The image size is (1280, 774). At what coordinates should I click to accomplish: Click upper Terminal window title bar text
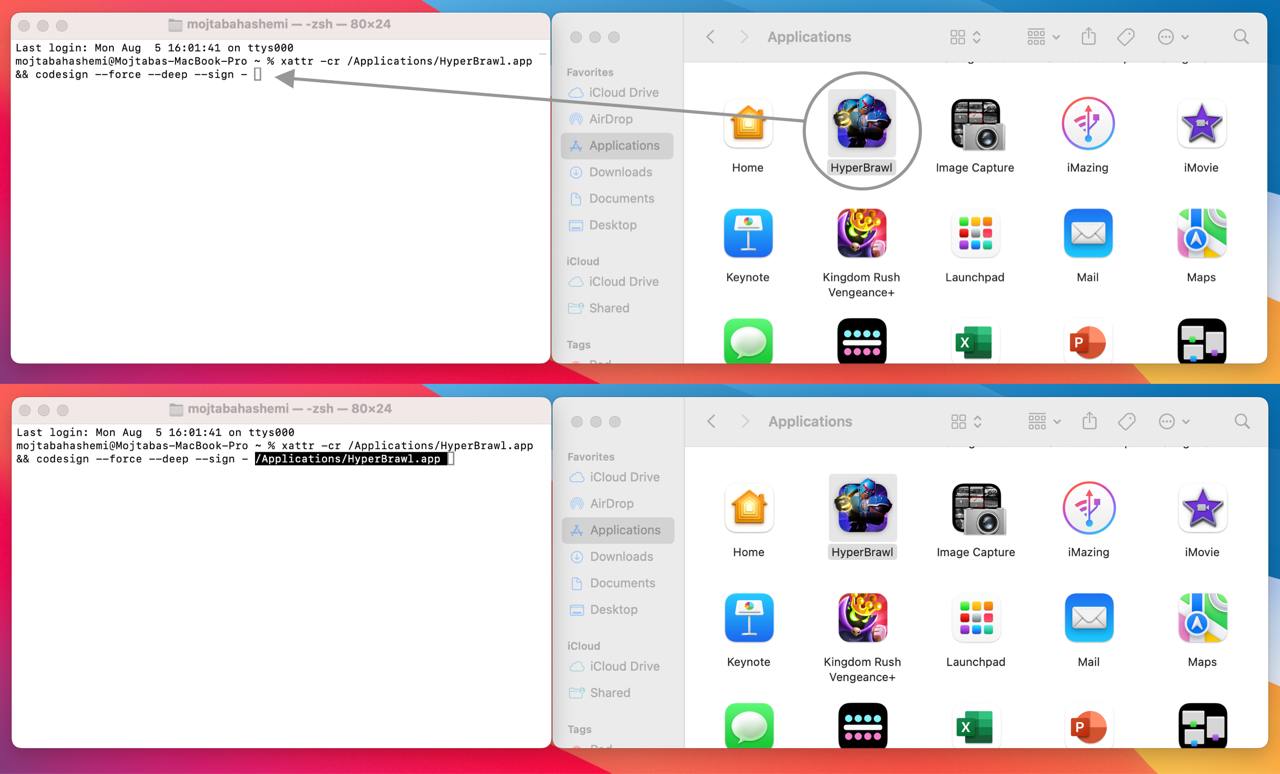289,24
